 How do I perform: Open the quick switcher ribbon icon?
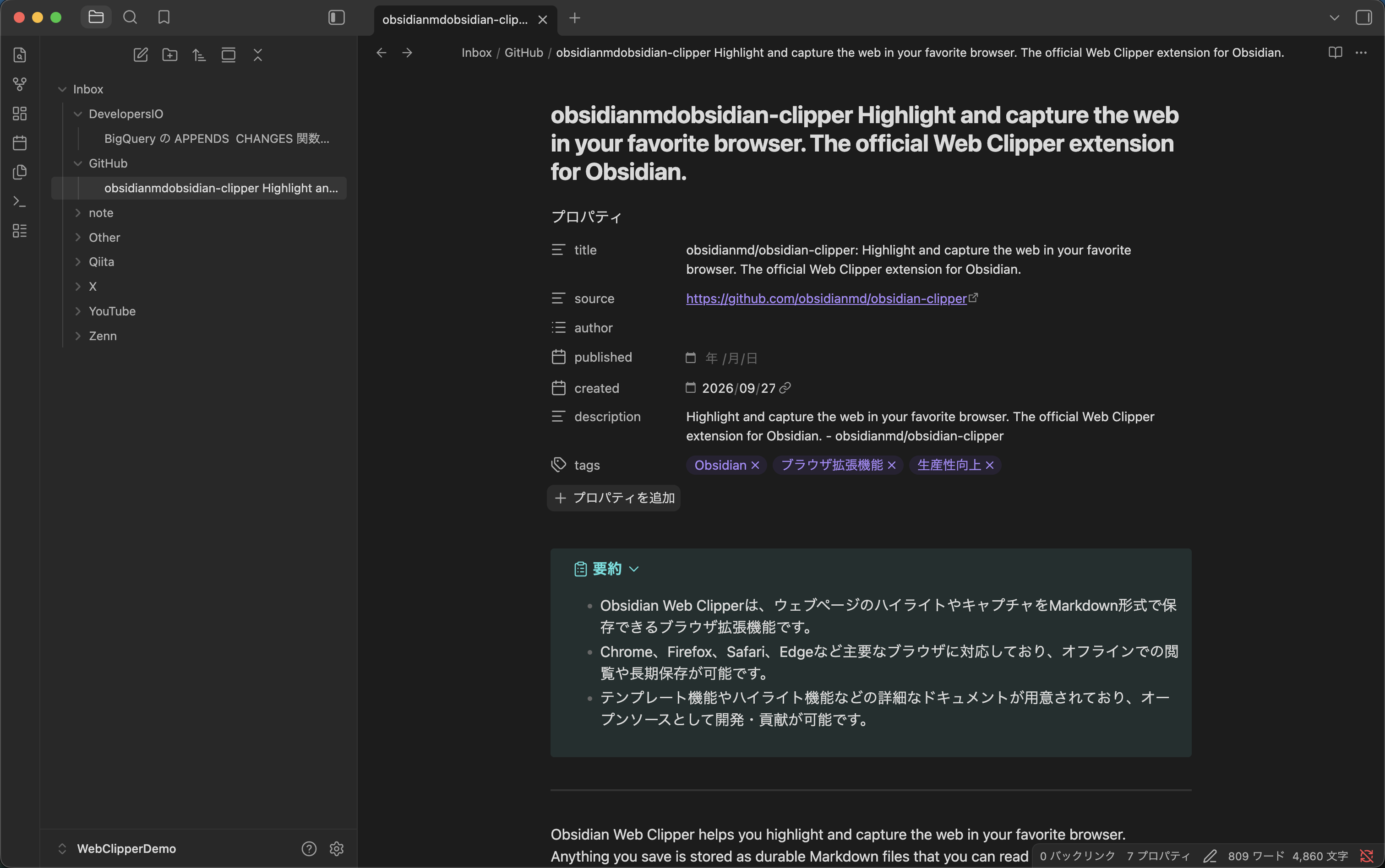20,55
